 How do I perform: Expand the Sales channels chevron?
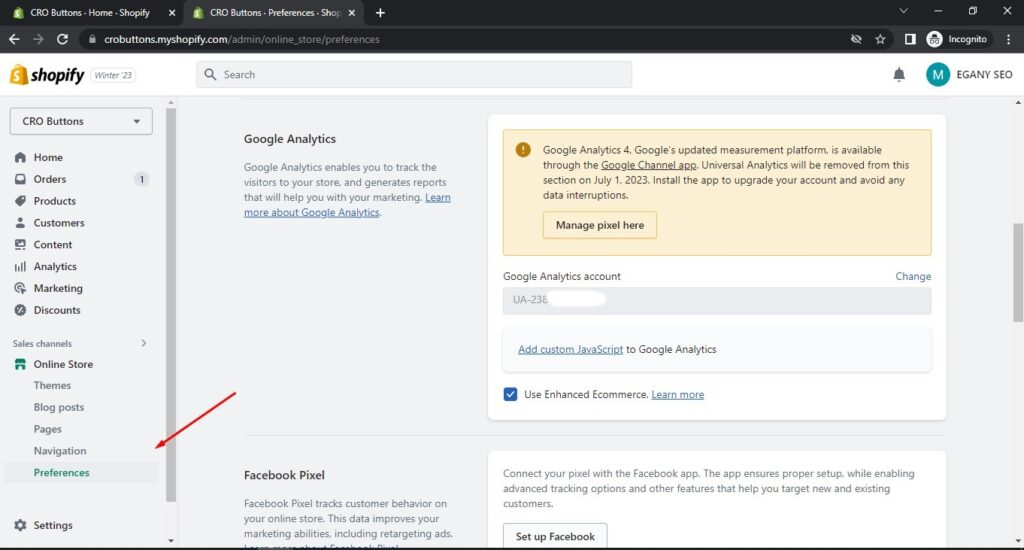click(x=144, y=343)
